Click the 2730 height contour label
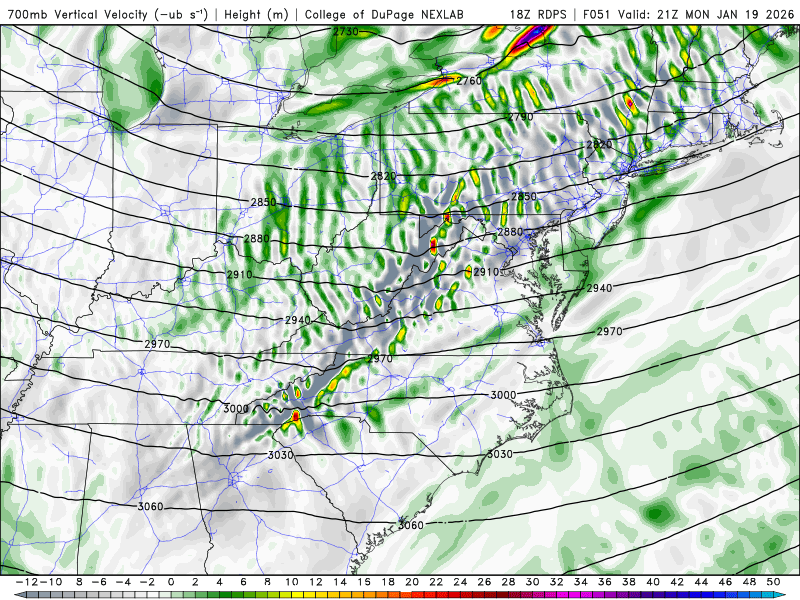800x600 pixels. (x=345, y=32)
